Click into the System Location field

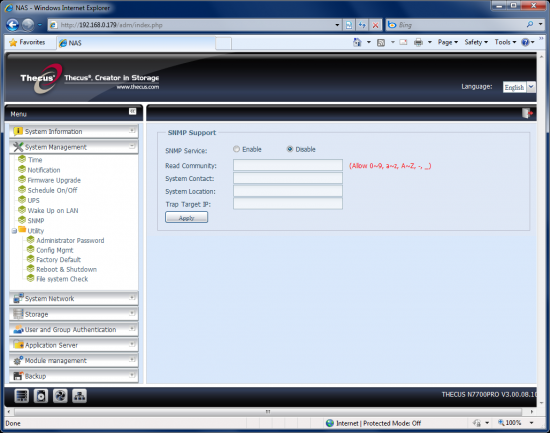(288, 191)
